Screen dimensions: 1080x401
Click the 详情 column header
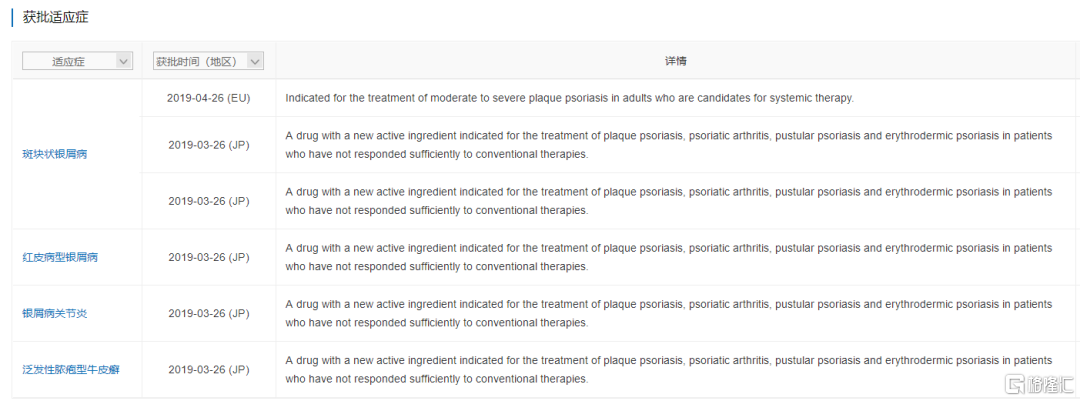coord(676,61)
